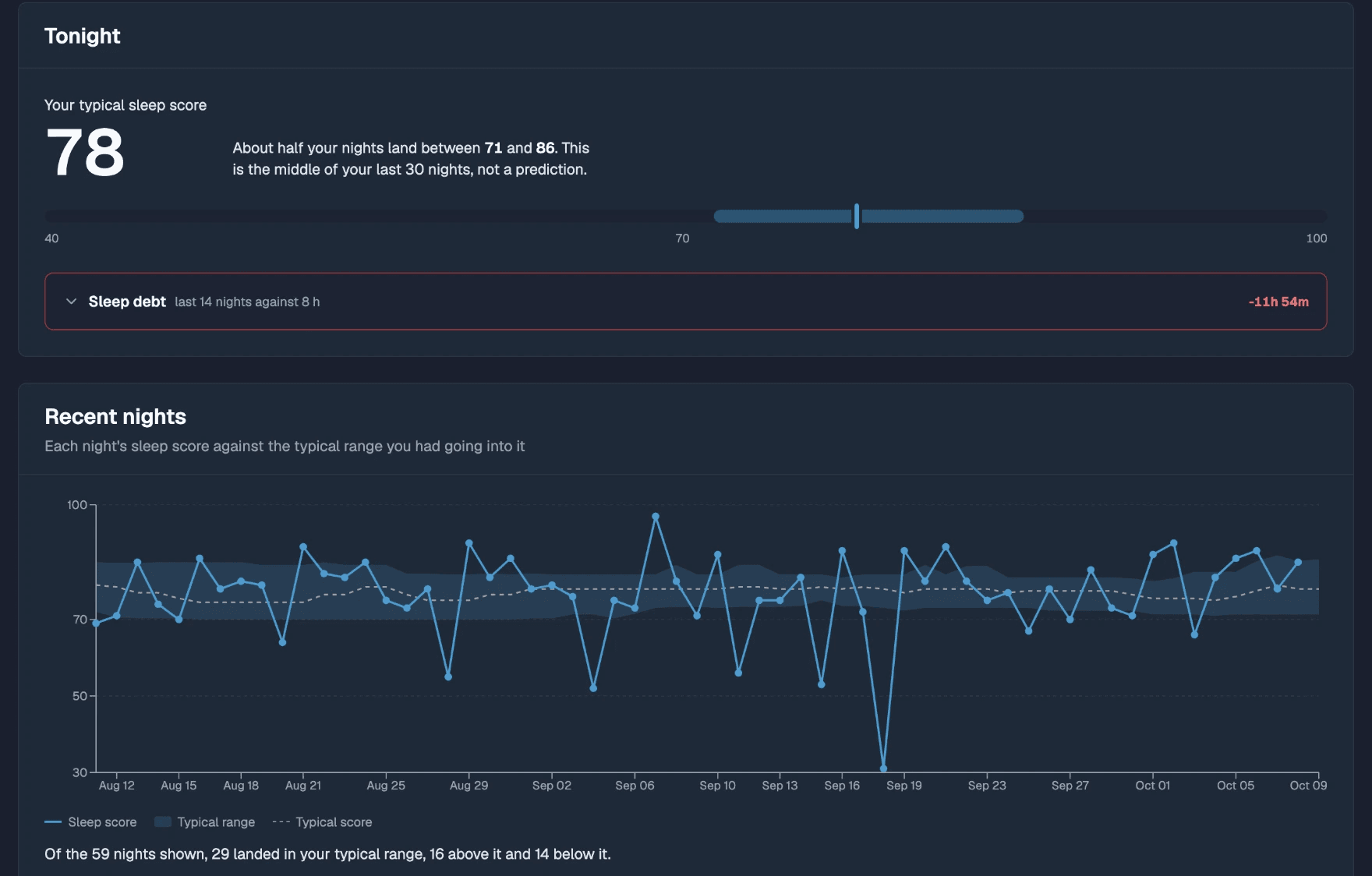Click the 100 label on y-axis
1372x876 pixels.
click(x=77, y=505)
